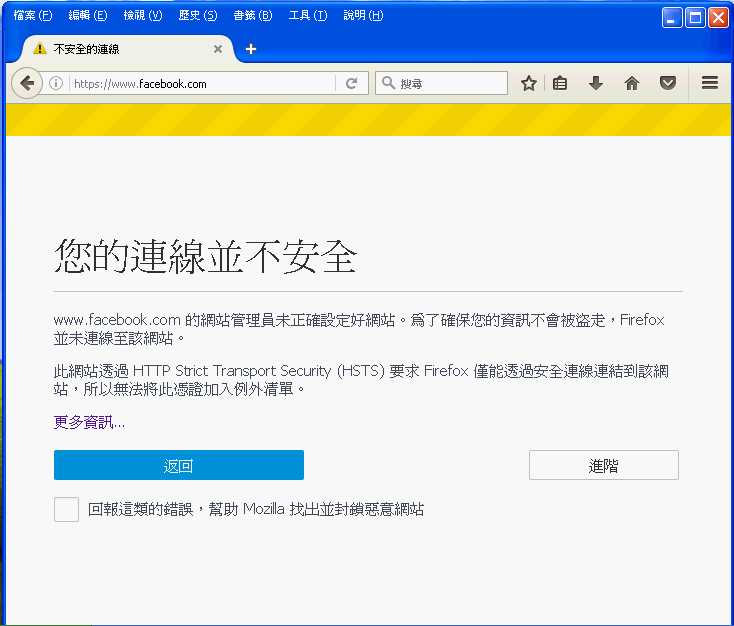The width and height of the screenshot is (734, 626).
Task: Open the 檔案 (F) menu
Action: (32, 16)
